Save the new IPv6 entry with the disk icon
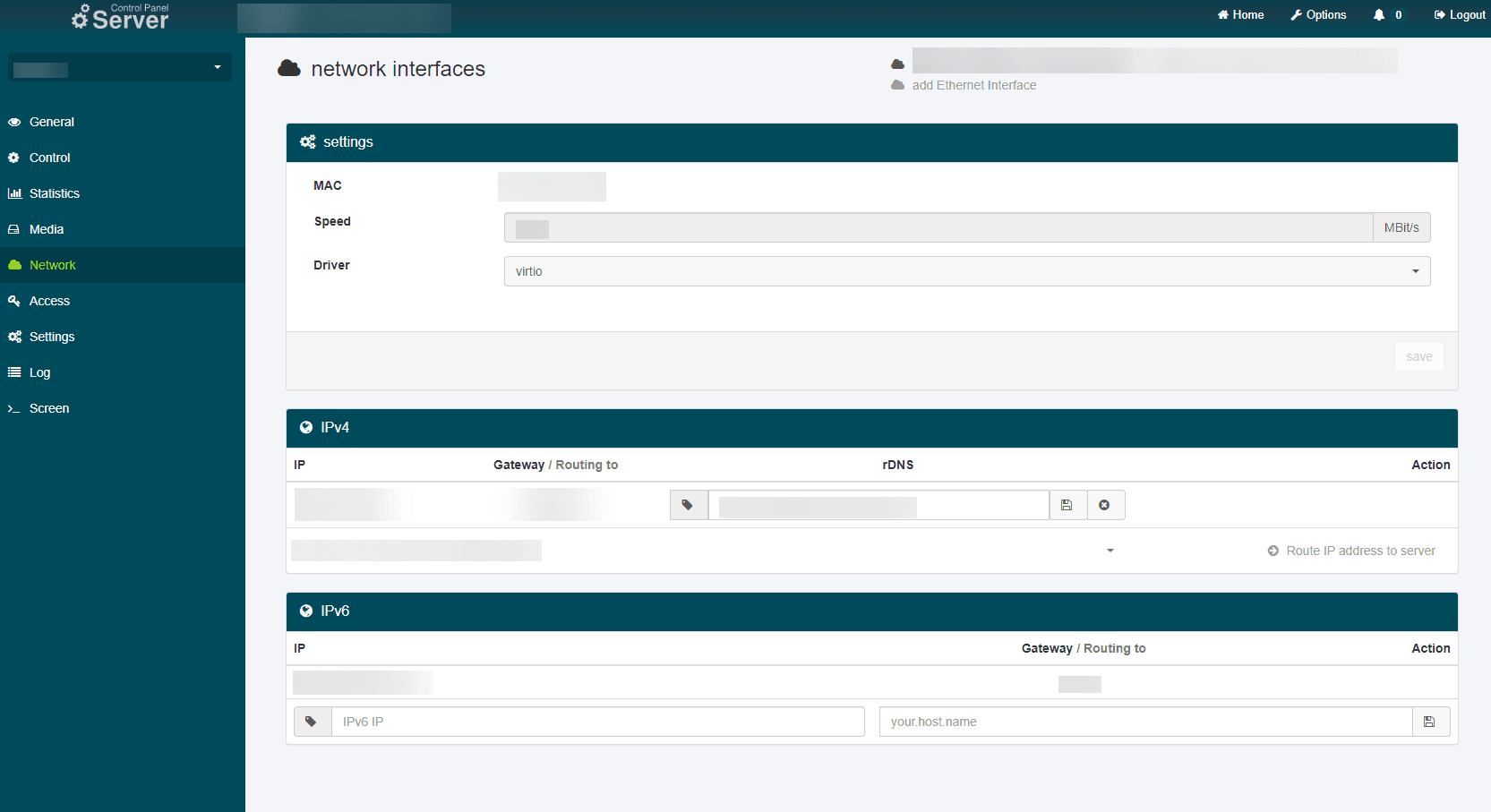The image size is (1491, 812). click(x=1430, y=721)
